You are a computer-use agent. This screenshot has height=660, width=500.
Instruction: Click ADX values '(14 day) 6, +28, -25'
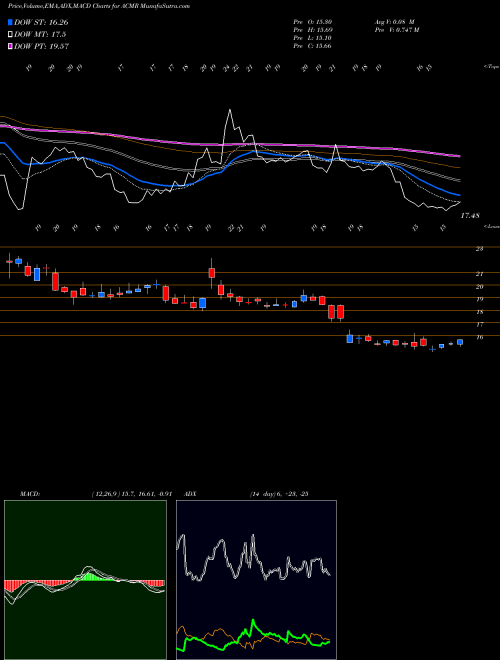pyautogui.click(x=279, y=494)
